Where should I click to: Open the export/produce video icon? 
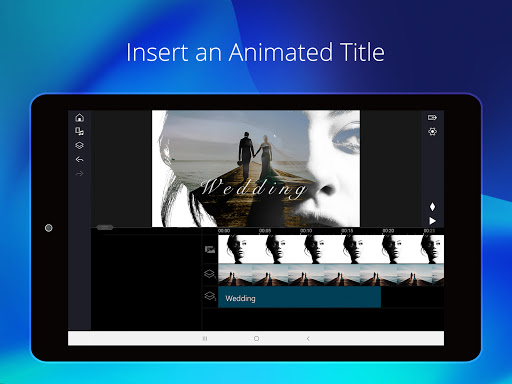pos(432,117)
